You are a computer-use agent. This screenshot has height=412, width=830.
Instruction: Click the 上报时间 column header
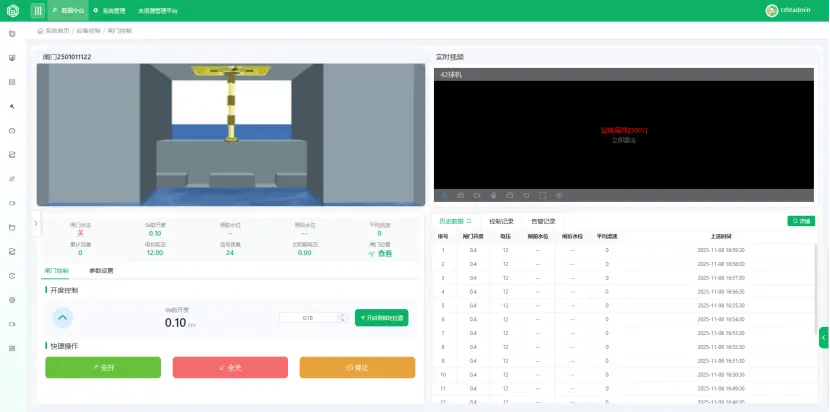point(721,236)
